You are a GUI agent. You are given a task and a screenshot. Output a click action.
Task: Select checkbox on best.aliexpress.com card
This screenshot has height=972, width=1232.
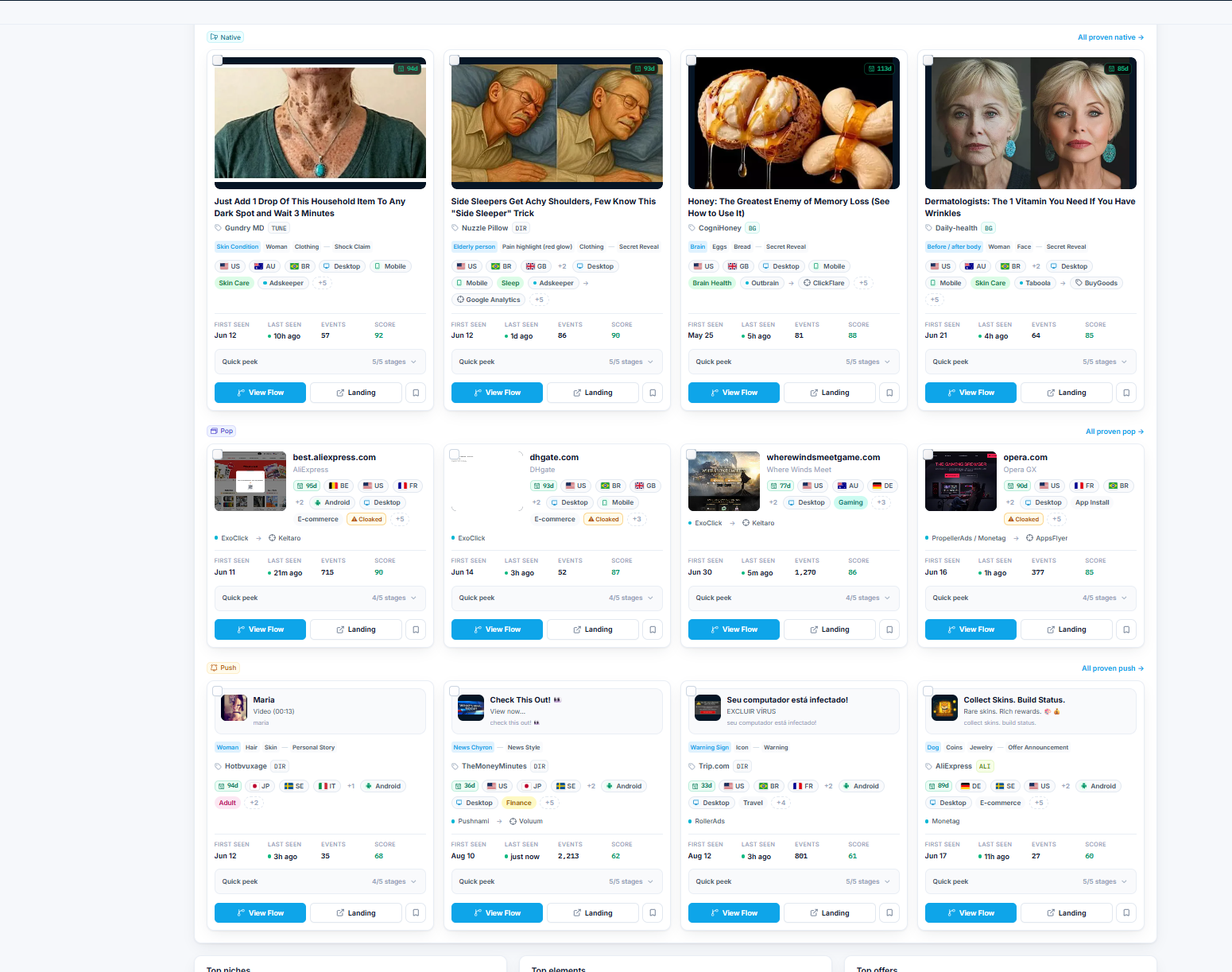tap(218, 455)
